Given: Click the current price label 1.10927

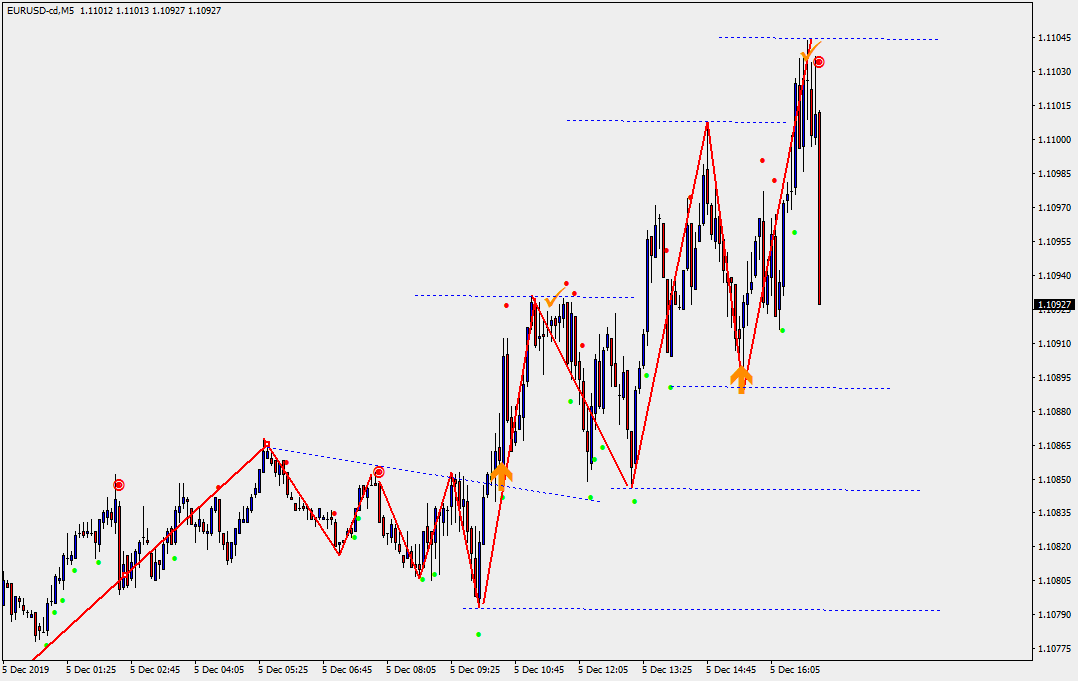Looking at the screenshot, I should tap(1055, 304).
